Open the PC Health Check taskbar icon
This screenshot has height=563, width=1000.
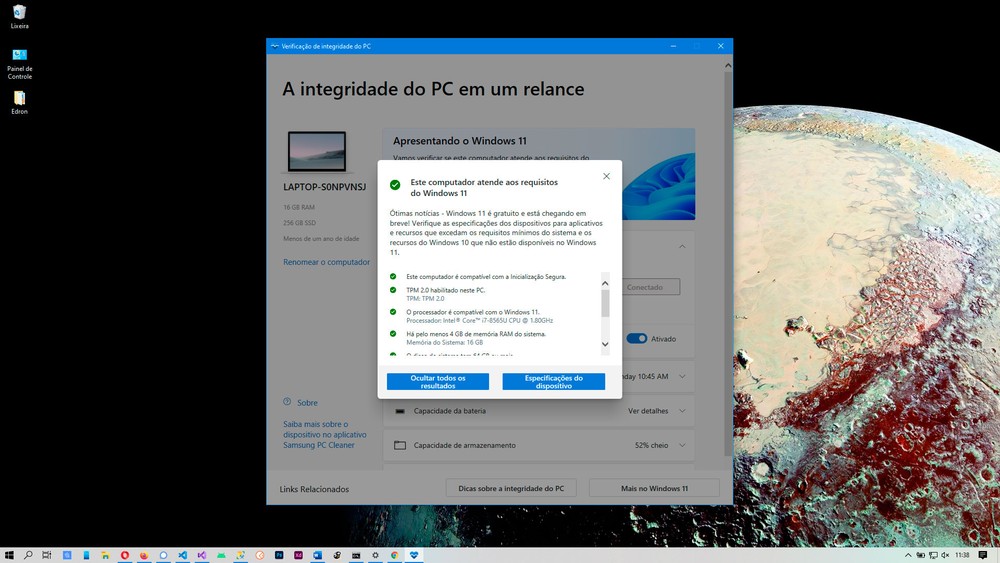(x=414, y=555)
